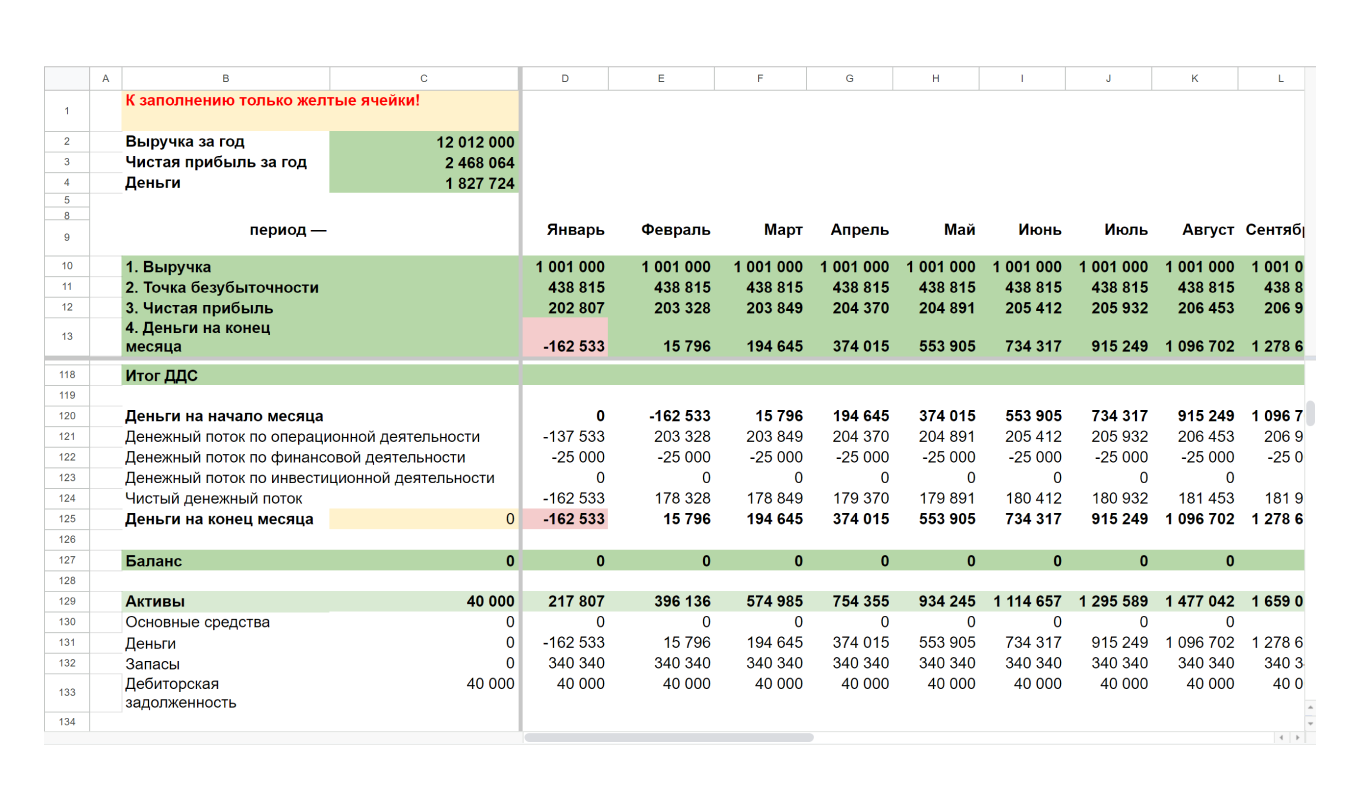Viewport: 1360px width, 811px height.
Task: Select column B header
Action: [225, 78]
